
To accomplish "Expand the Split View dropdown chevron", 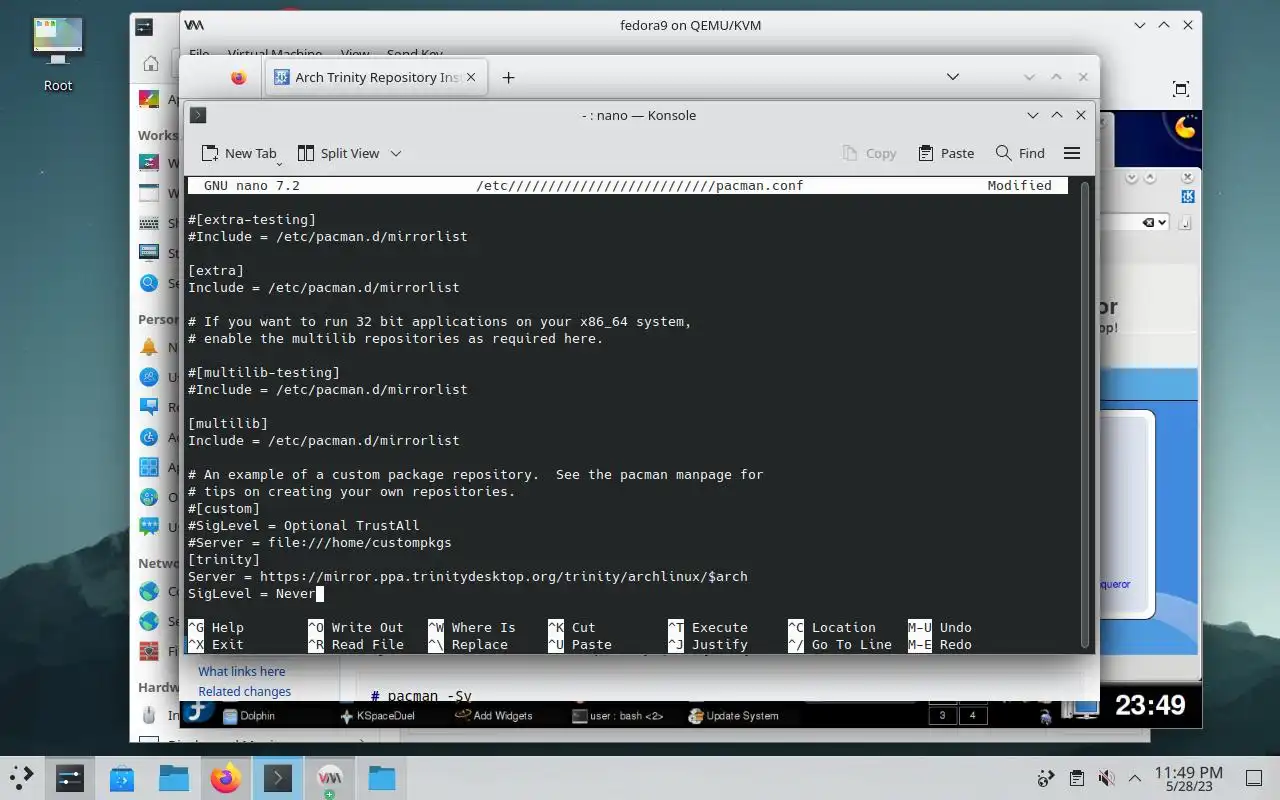I will [x=396, y=153].
